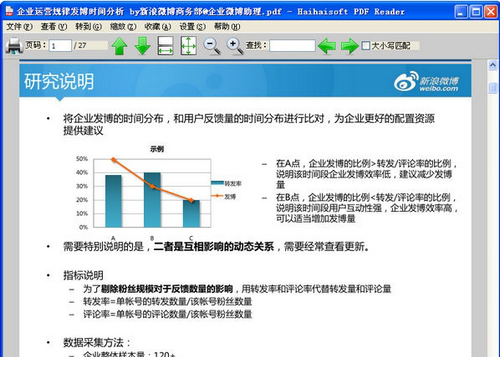500x371 pixels.
Task: Close the PDF Reader window
Action: pos(491,12)
